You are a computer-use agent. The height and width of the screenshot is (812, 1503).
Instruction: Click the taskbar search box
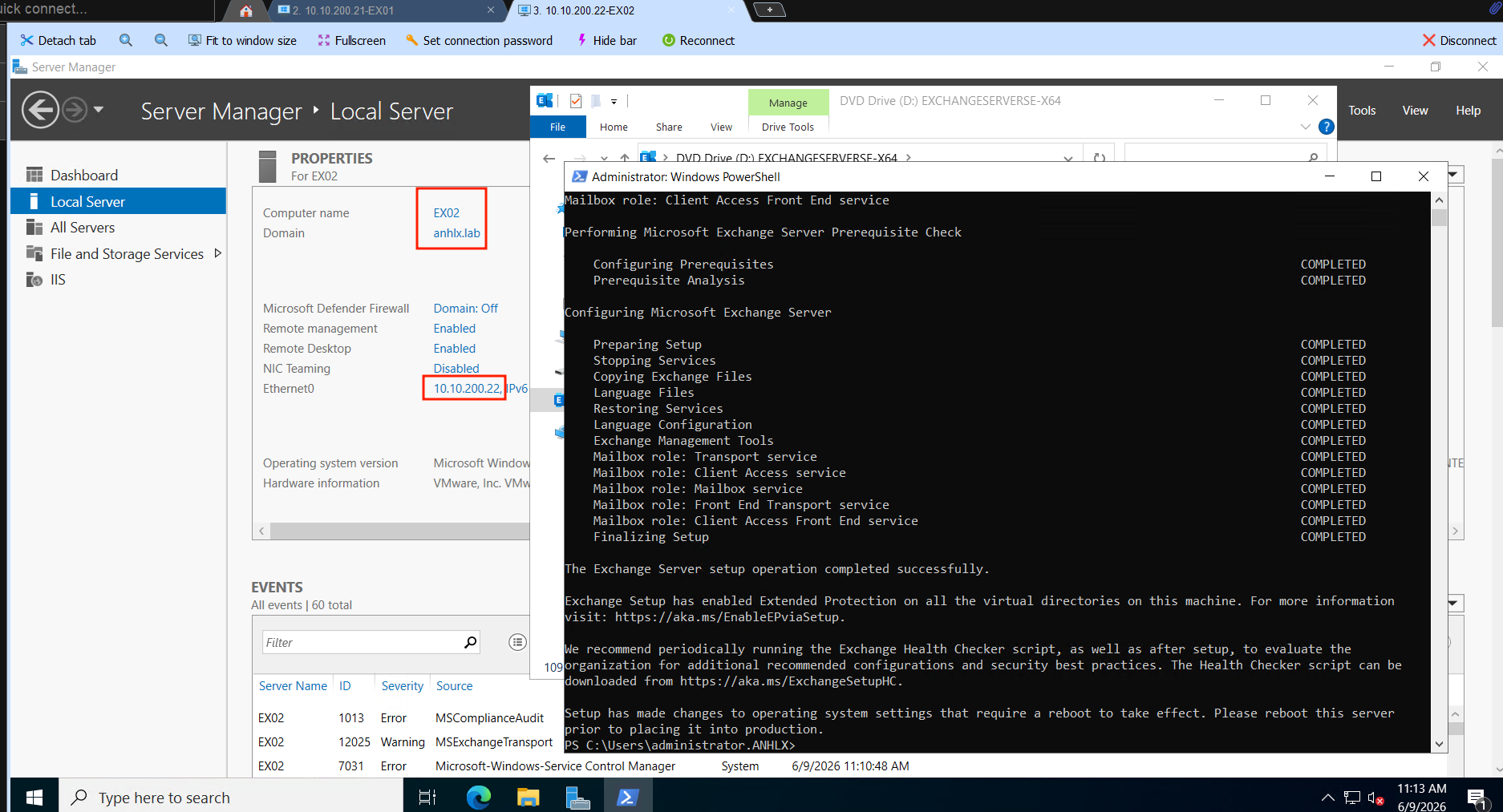pyautogui.click(x=231, y=797)
